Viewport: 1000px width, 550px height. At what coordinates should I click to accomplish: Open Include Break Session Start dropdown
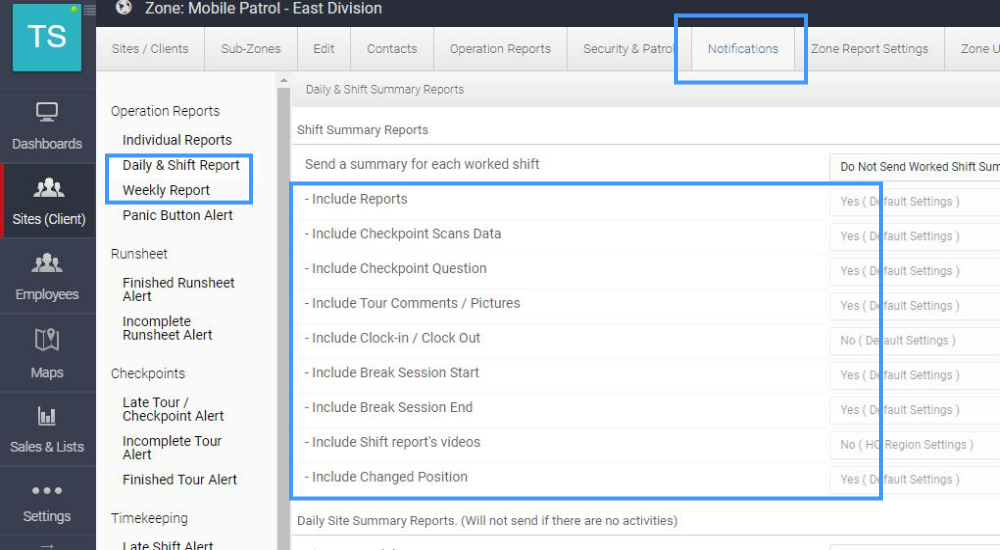click(x=915, y=375)
